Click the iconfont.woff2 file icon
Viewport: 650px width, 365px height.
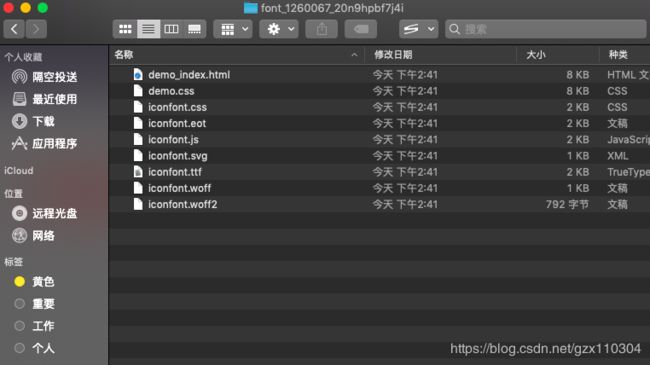[138, 204]
